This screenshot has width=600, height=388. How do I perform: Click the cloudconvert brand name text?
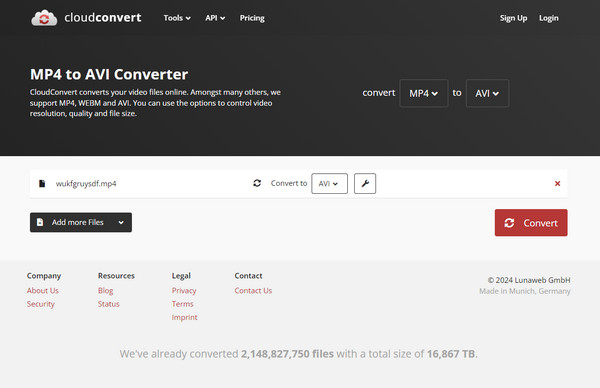pyautogui.click(x=103, y=18)
